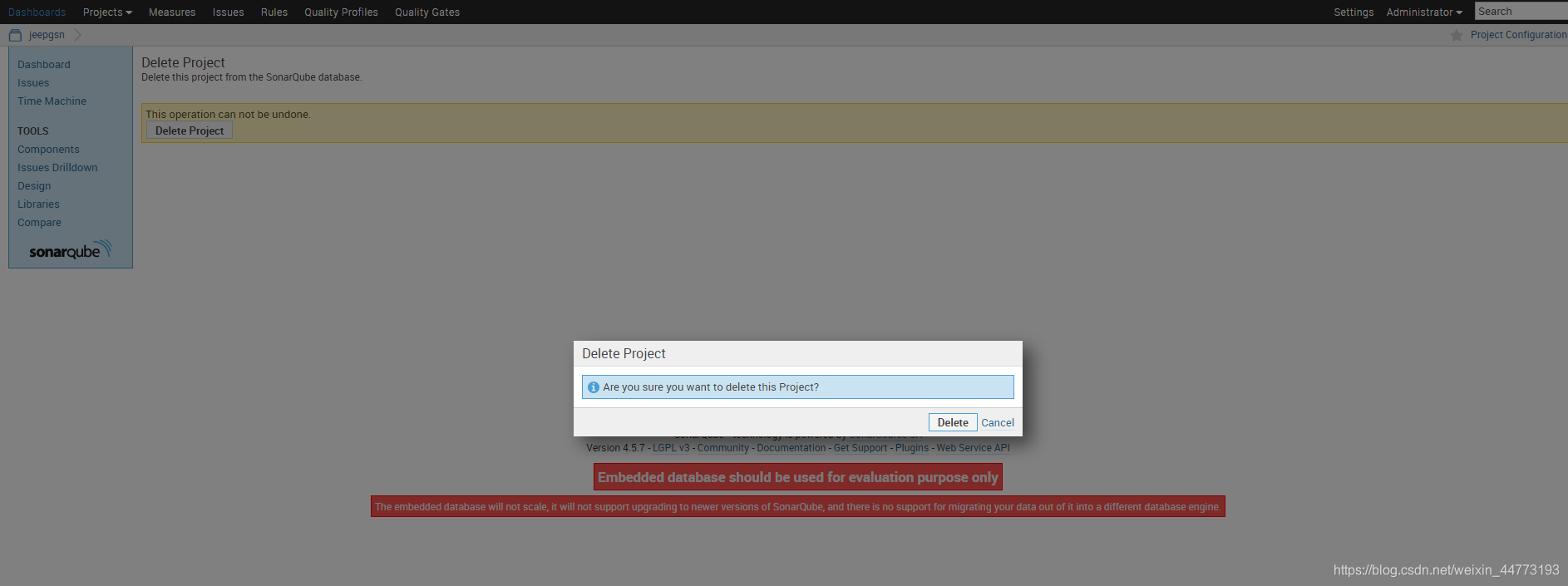Image resolution: width=1568 pixels, height=586 pixels.
Task: Open Settings in the top bar
Action: tap(1354, 12)
